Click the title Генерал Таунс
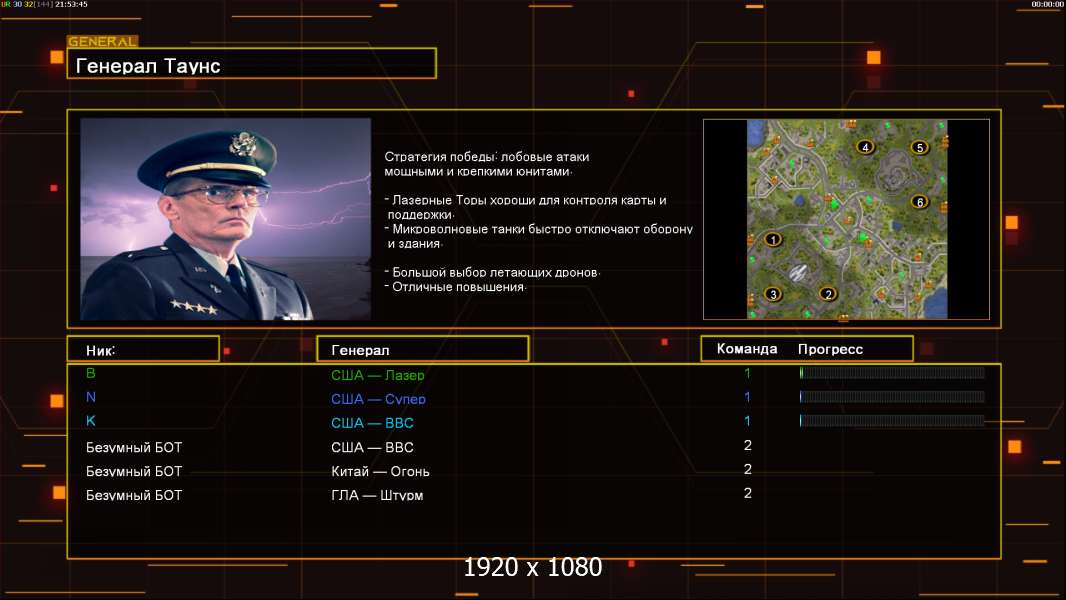This screenshot has width=1066, height=600. point(148,66)
